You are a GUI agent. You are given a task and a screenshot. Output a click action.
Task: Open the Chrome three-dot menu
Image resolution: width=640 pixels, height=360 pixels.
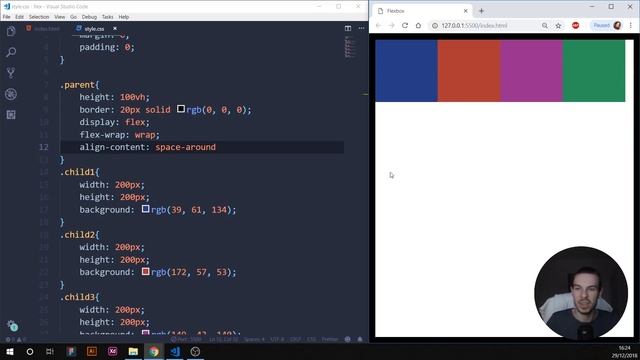click(631, 25)
